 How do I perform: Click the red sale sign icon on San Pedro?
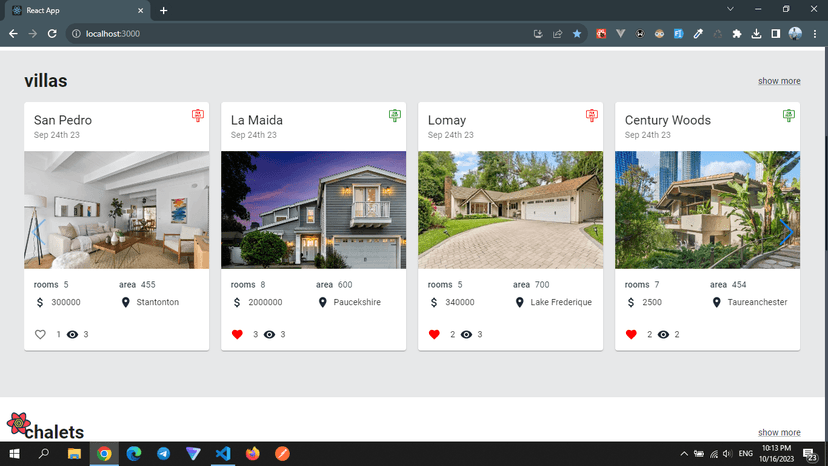click(x=198, y=116)
